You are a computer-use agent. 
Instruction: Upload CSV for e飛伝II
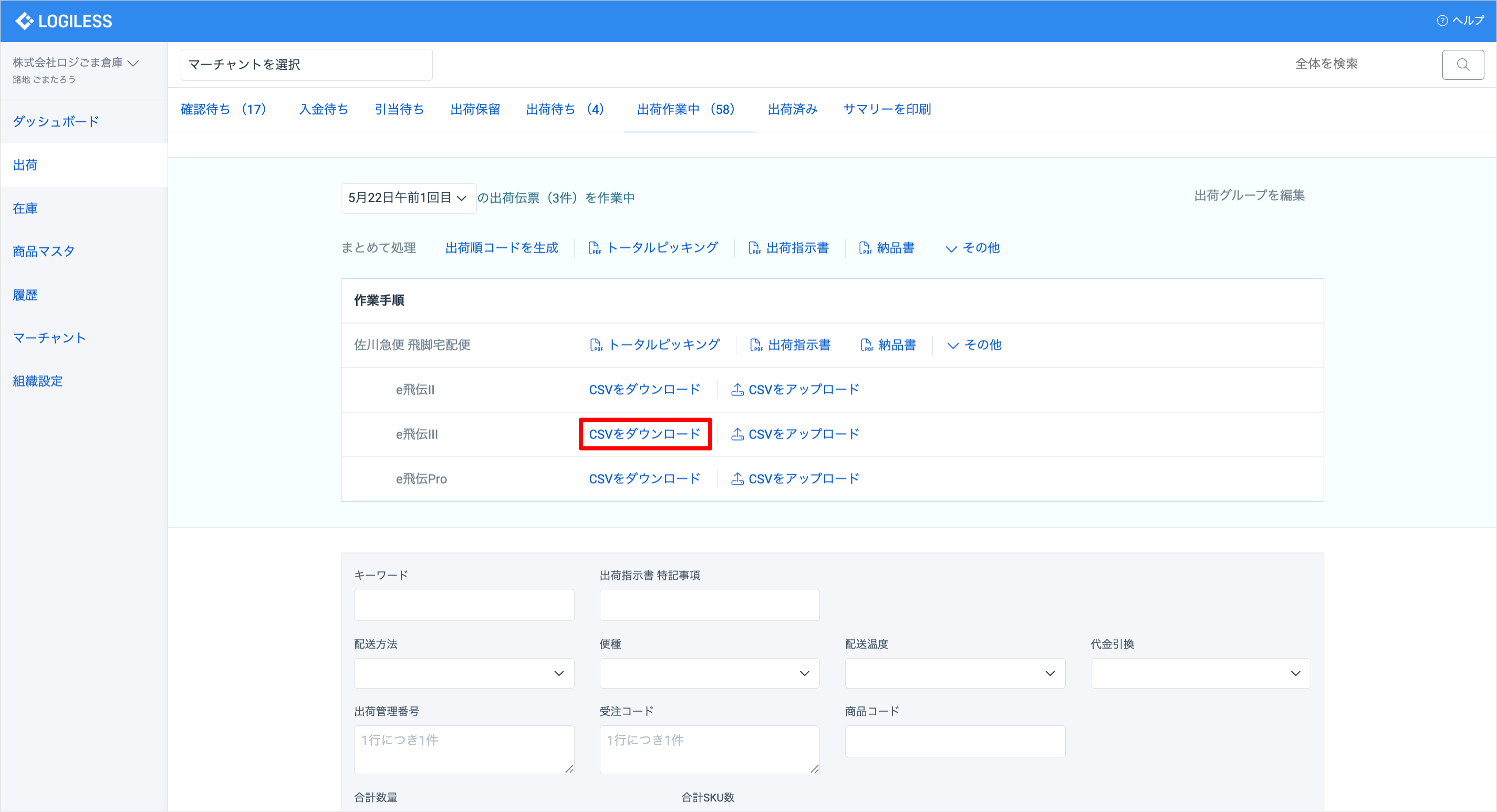coord(795,389)
